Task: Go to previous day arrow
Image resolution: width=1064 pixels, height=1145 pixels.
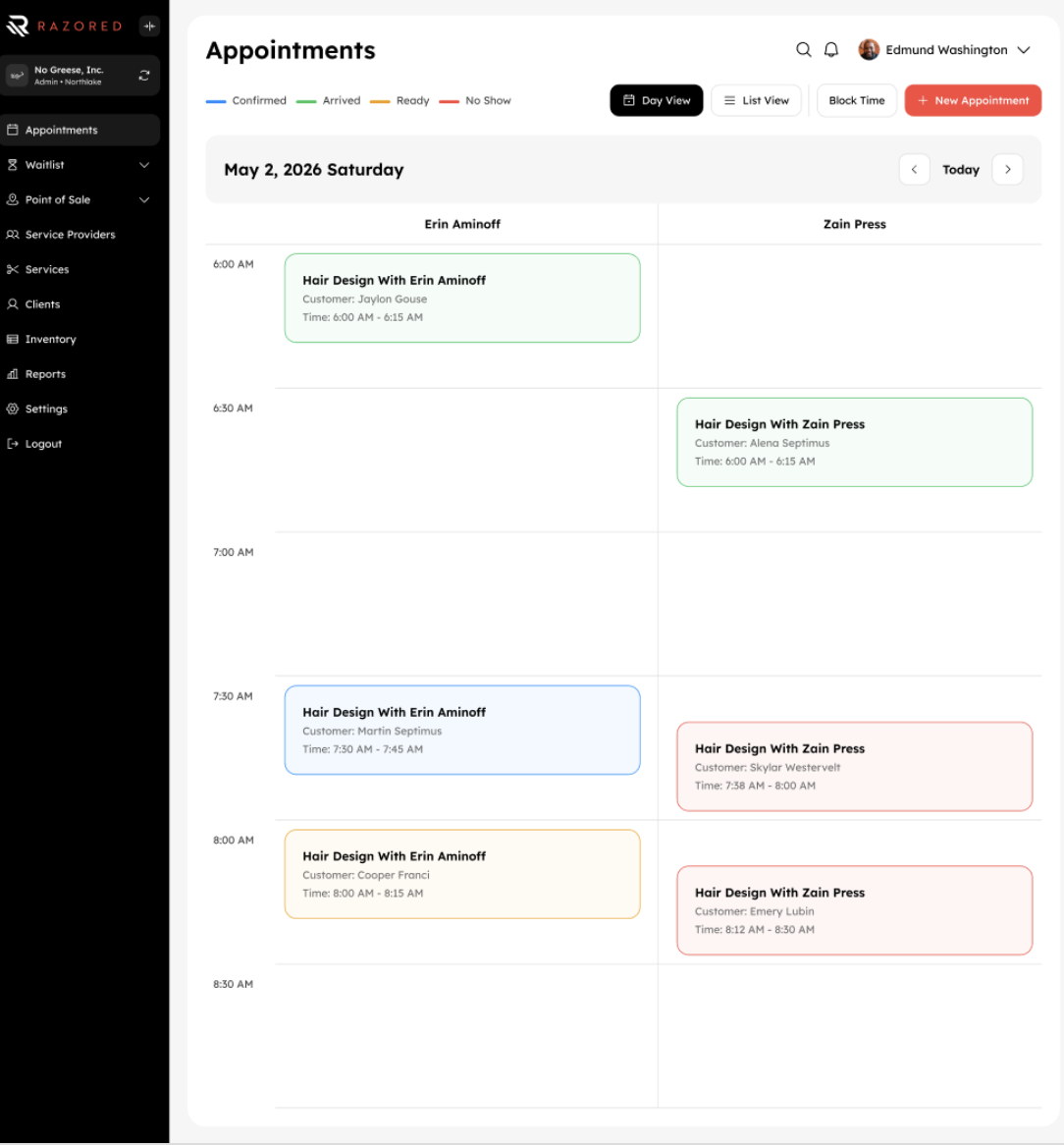Action: (915, 170)
